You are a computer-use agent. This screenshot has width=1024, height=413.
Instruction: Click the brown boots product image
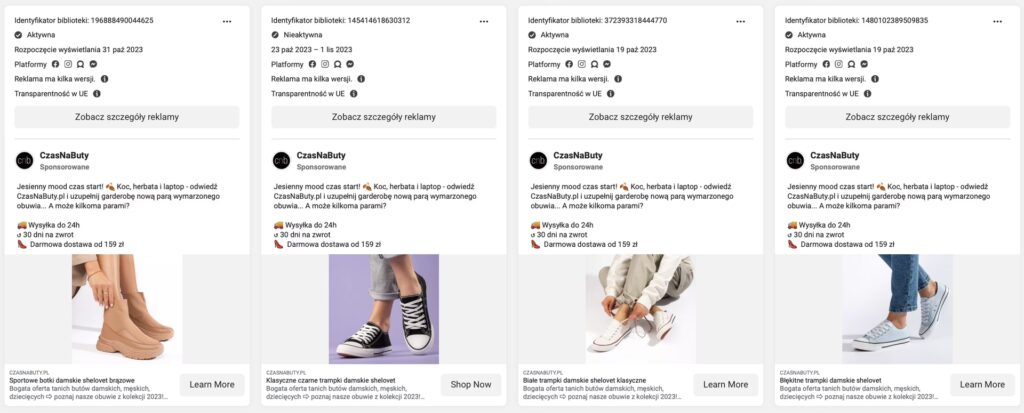[126, 308]
